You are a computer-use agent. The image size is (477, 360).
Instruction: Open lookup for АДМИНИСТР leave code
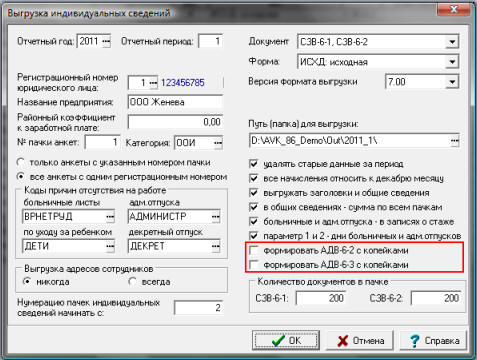point(216,217)
